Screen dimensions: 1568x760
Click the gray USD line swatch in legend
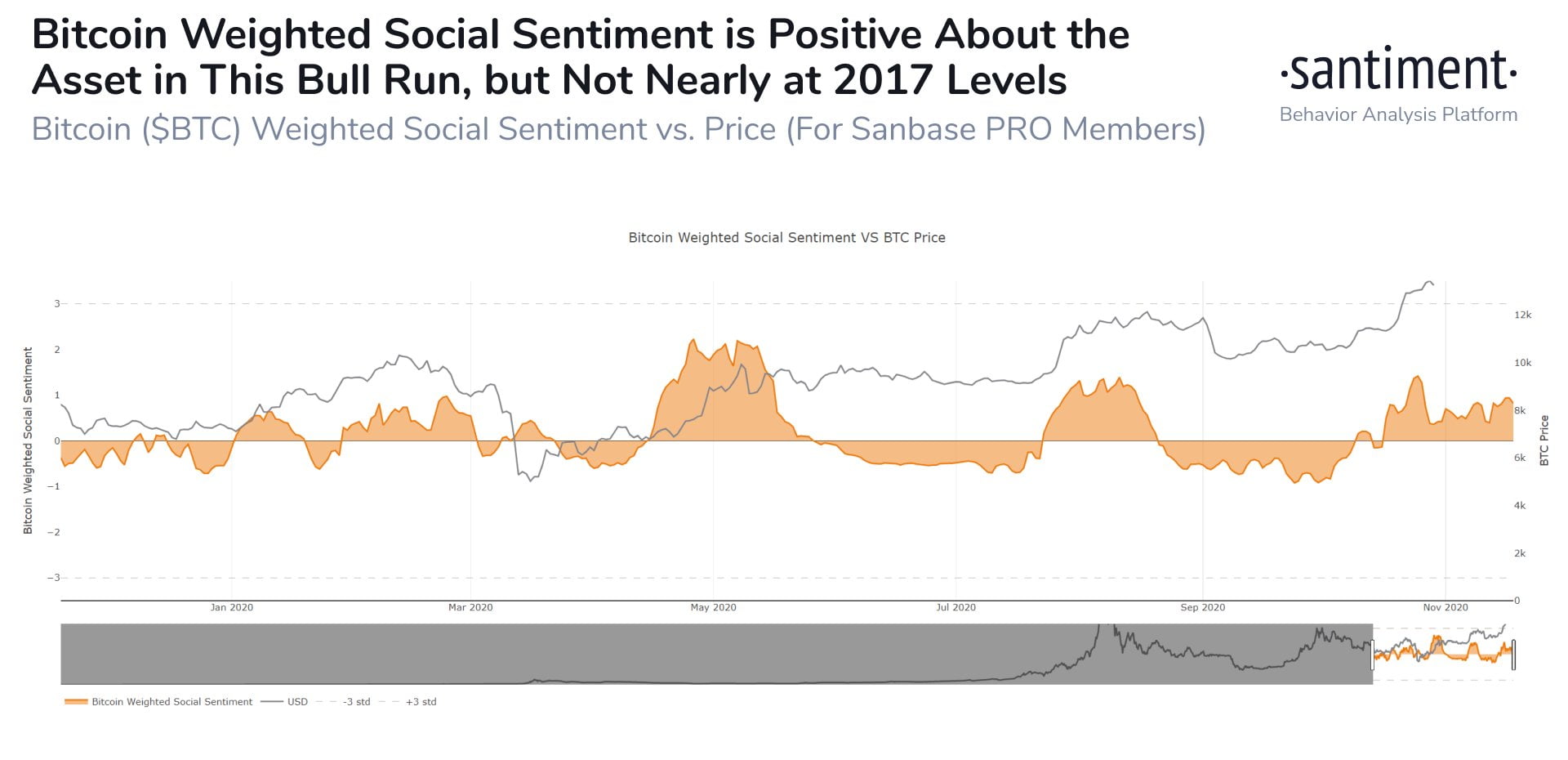(x=272, y=702)
